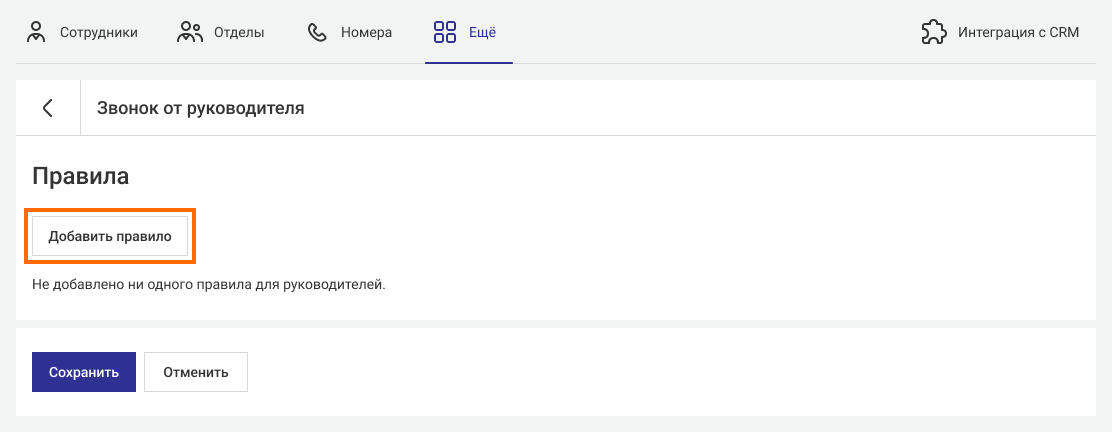The image size is (1112, 432).
Task: Click the Номера phone handset icon
Action: 317,32
